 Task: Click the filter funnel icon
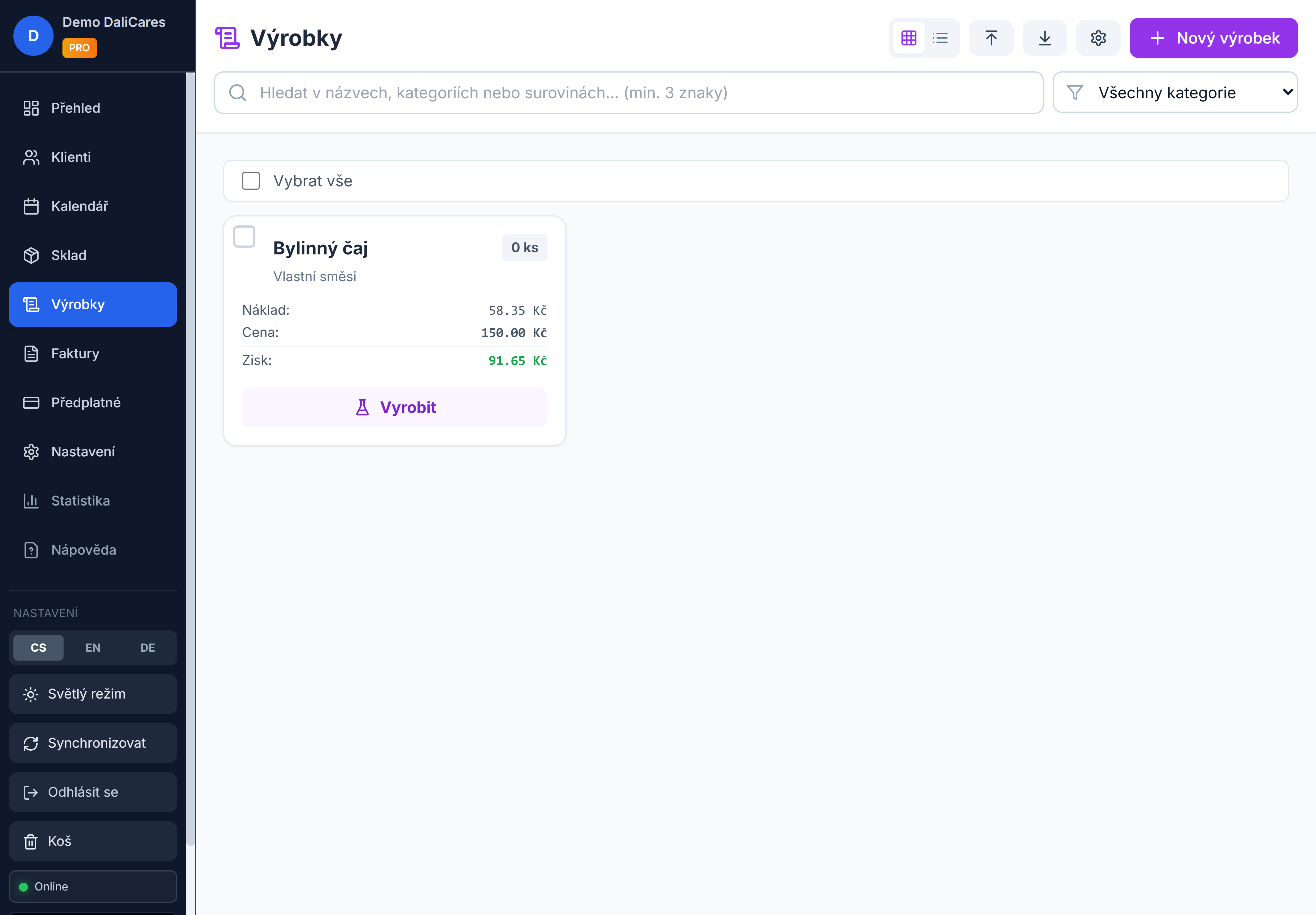pos(1075,92)
